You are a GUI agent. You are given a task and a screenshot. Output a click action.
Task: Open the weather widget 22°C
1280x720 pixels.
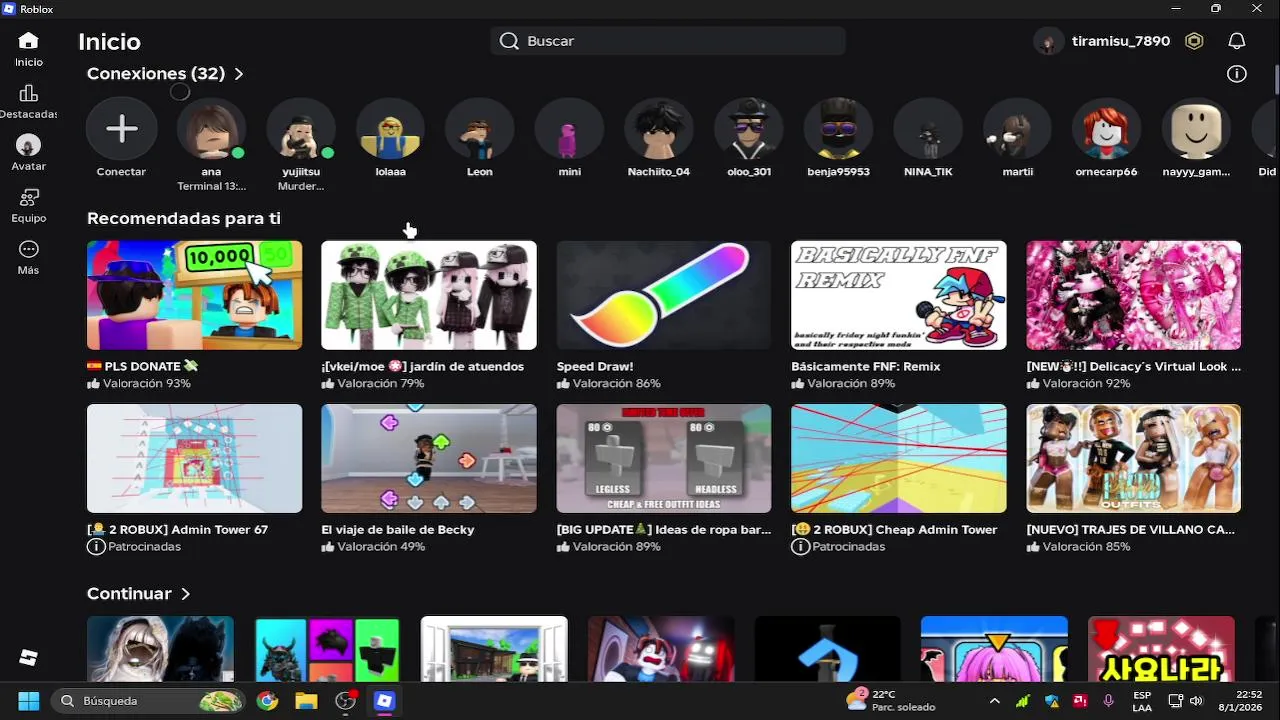click(890, 701)
